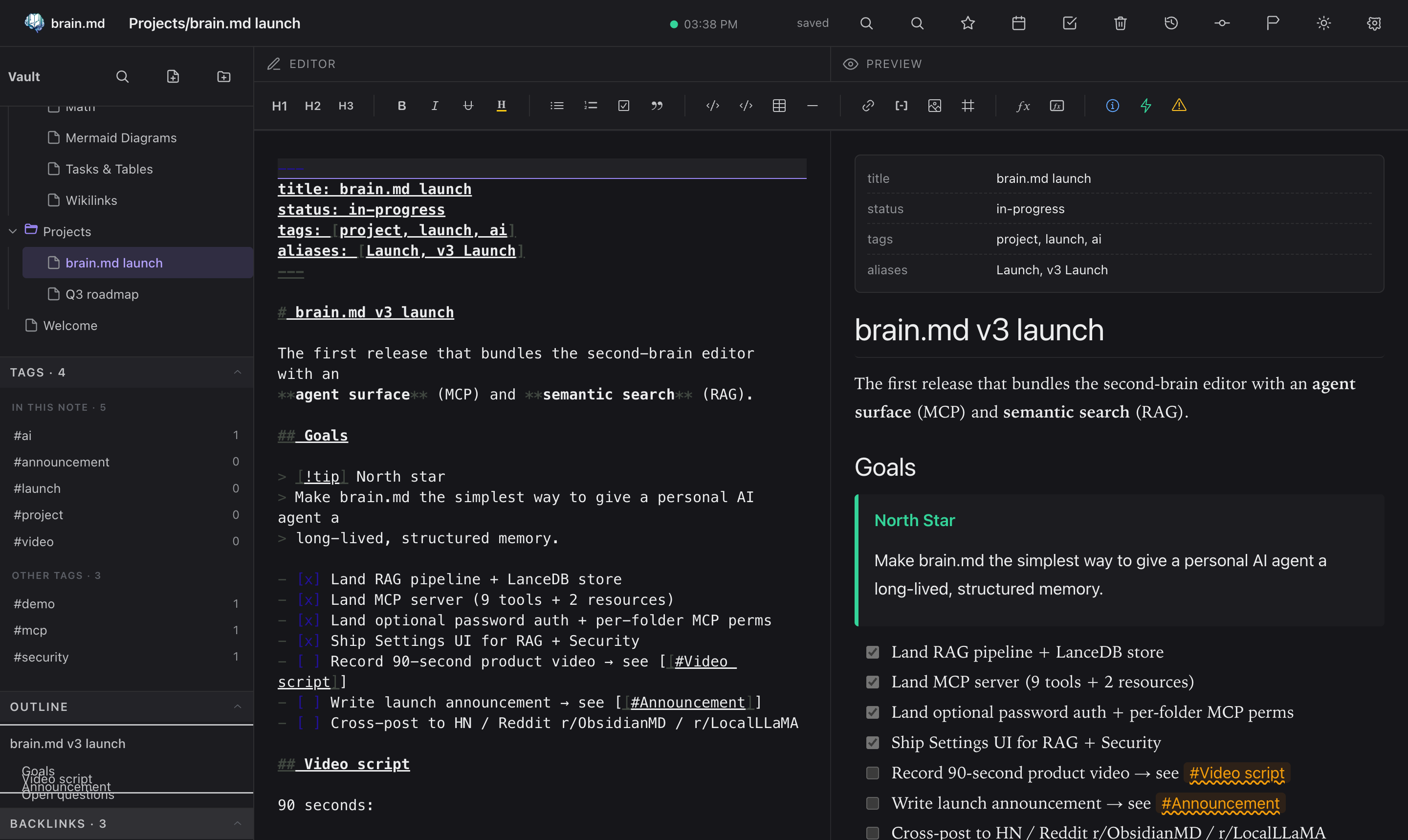
Task: Check Write launch announcement task
Action: tap(873, 803)
